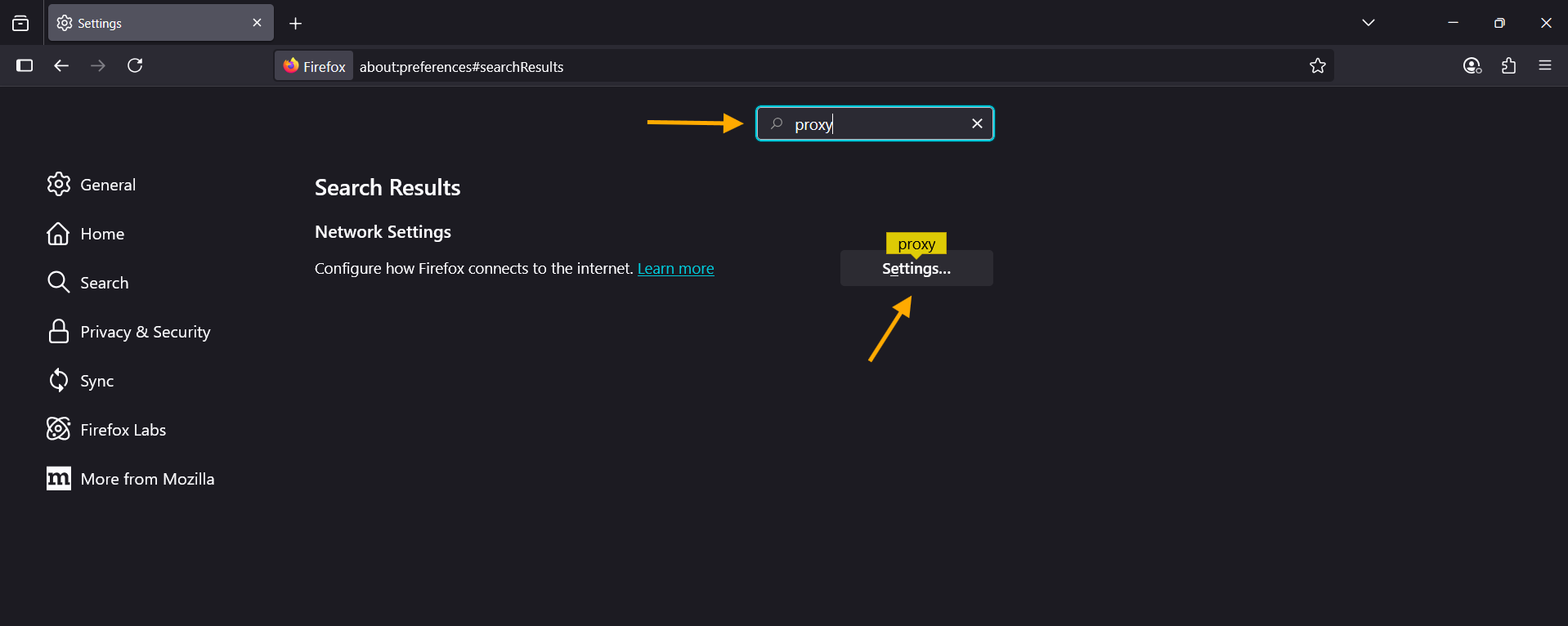Open the Search settings category
Image resolution: width=1568 pixels, height=626 pixels.
point(88,283)
